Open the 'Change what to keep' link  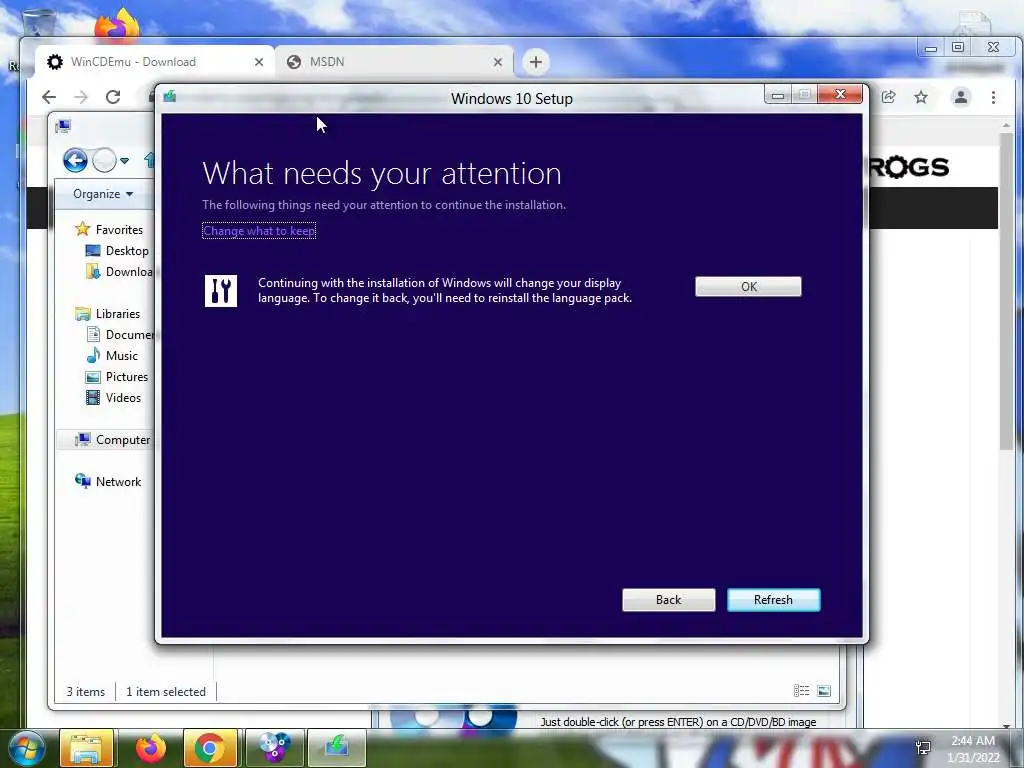(259, 231)
